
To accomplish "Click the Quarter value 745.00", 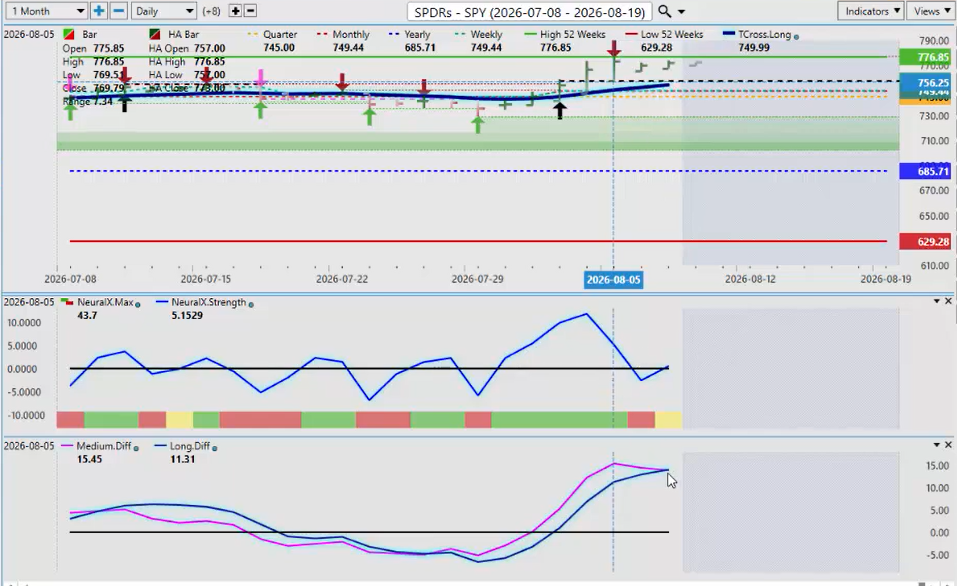I will pyautogui.click(x=279, y=48).
